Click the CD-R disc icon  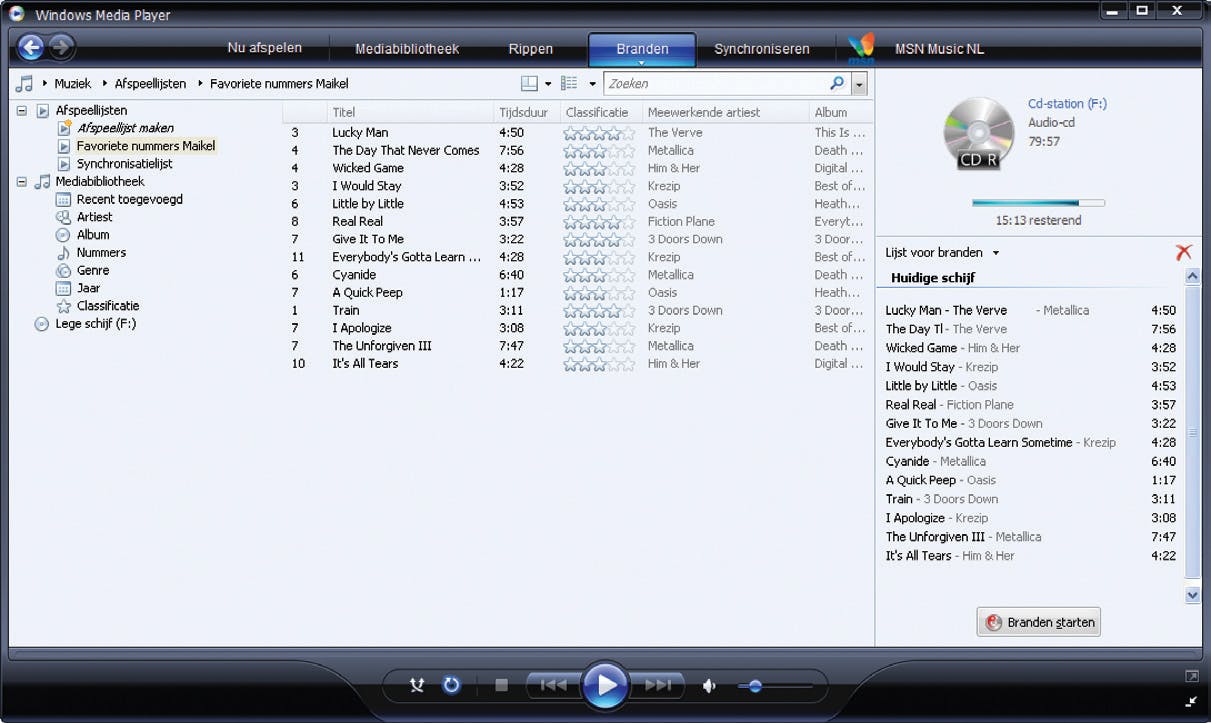pos(978,134)
